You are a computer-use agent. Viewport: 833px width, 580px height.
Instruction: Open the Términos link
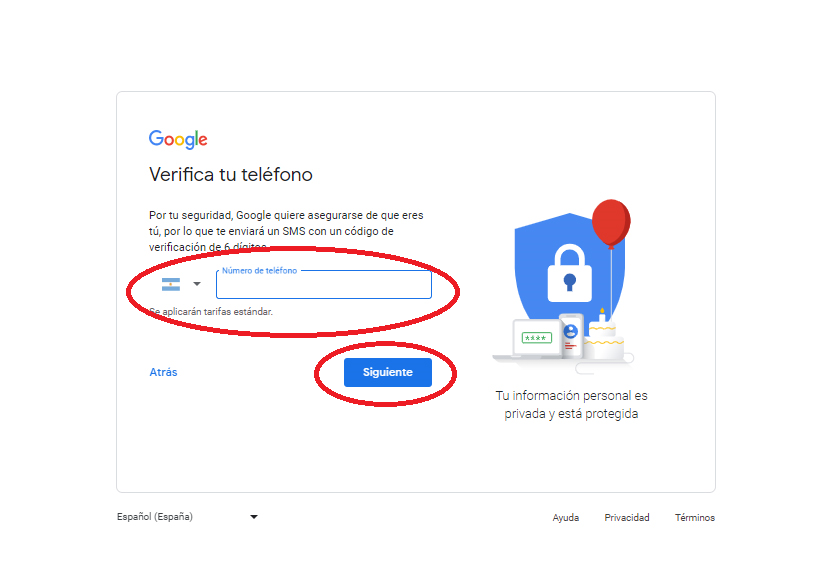(695, 517)
